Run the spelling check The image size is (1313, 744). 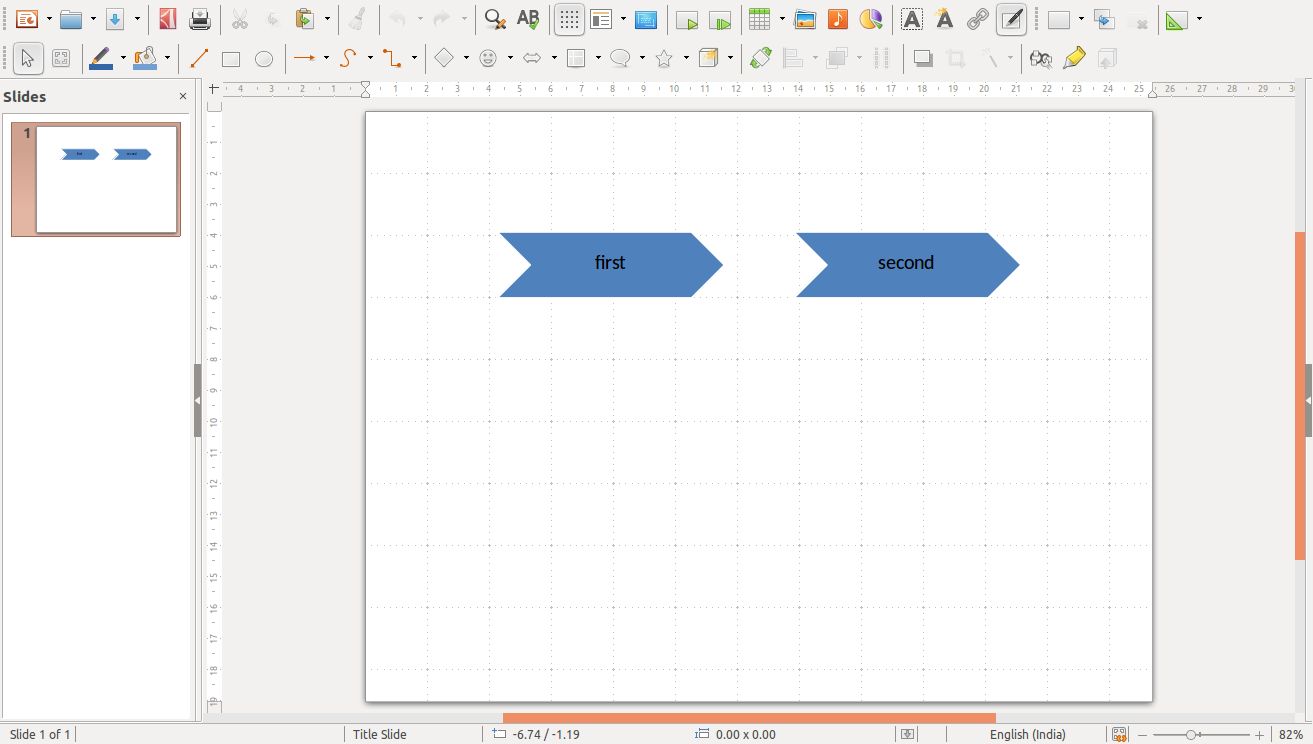(x=528, y=19)
